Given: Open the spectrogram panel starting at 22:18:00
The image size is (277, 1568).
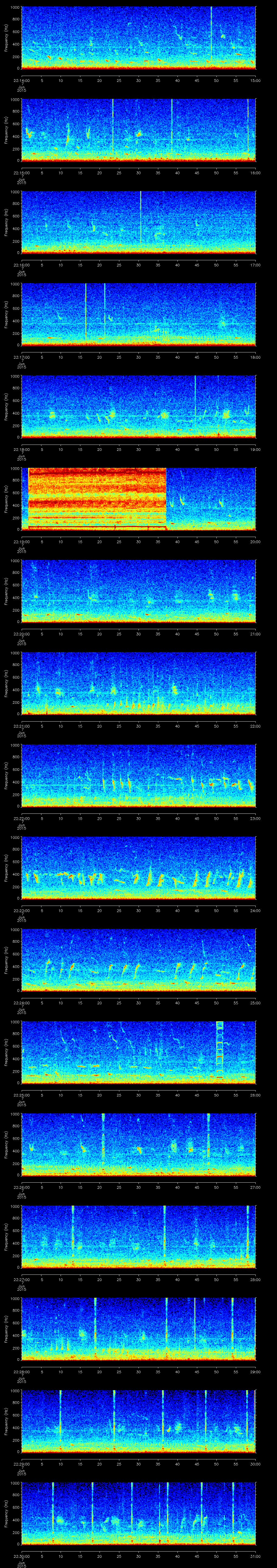Looking at the screenshot, I should point(138,407).
